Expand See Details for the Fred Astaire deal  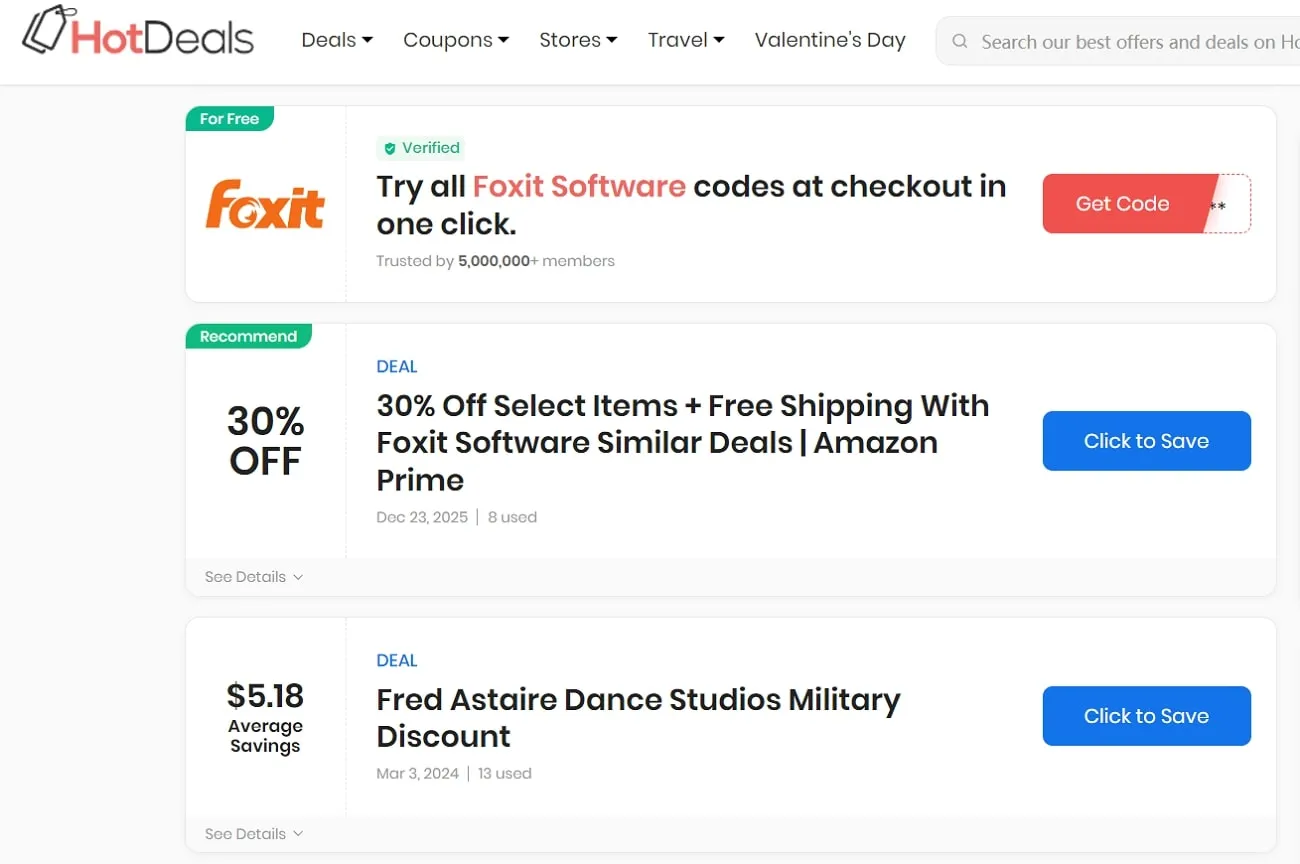coord(253,833)
